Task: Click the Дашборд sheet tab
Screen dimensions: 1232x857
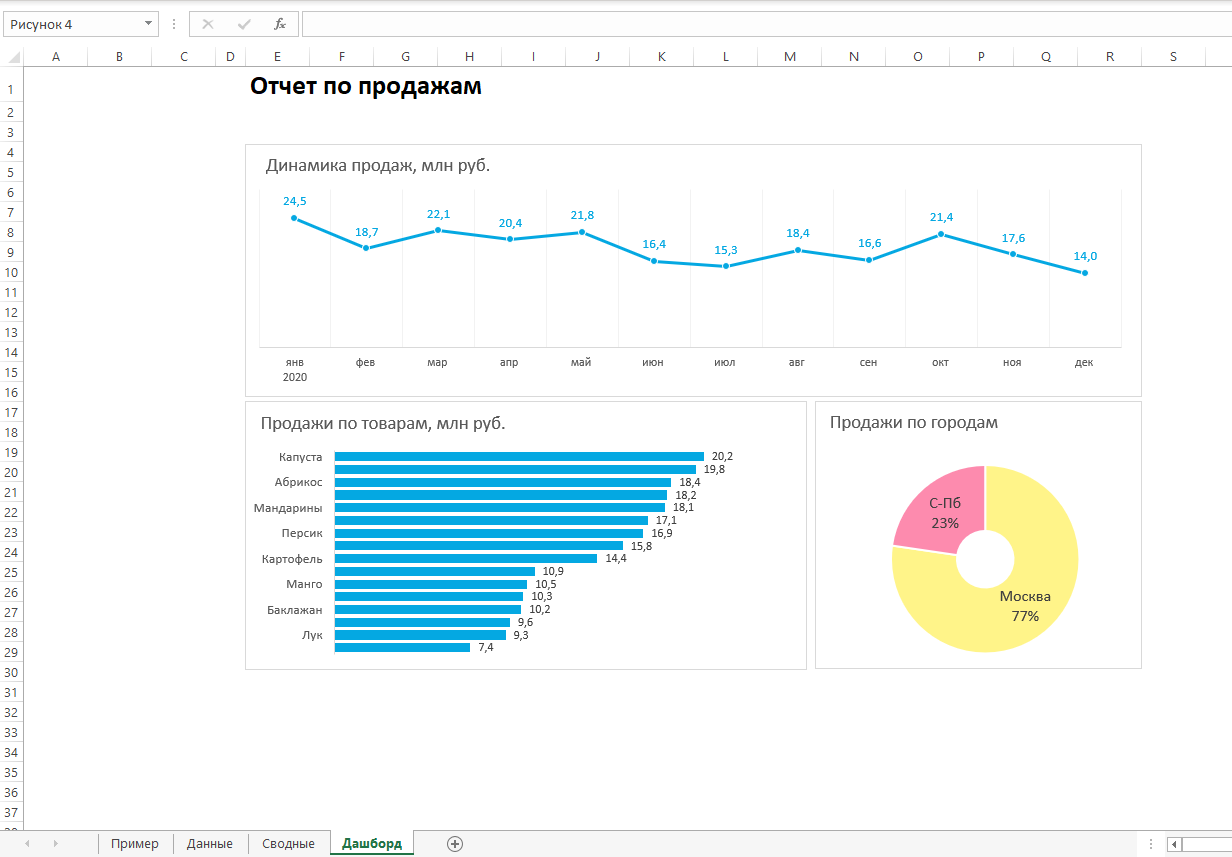Action: click(371, 843)
